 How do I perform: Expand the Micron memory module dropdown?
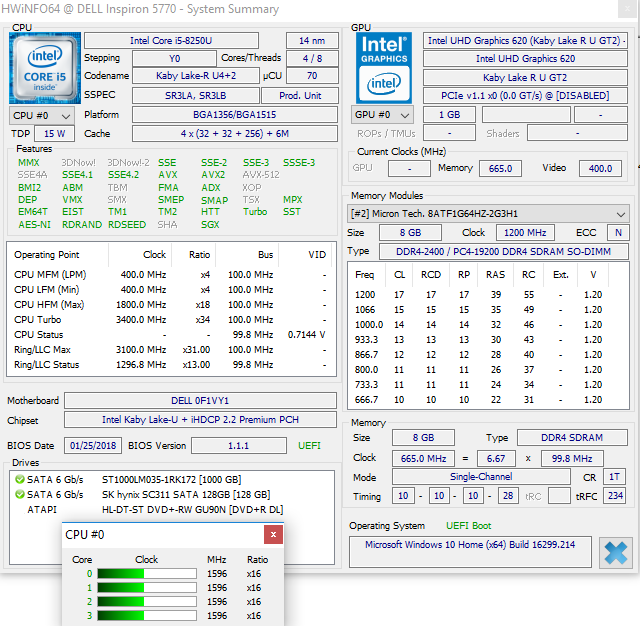488,213
